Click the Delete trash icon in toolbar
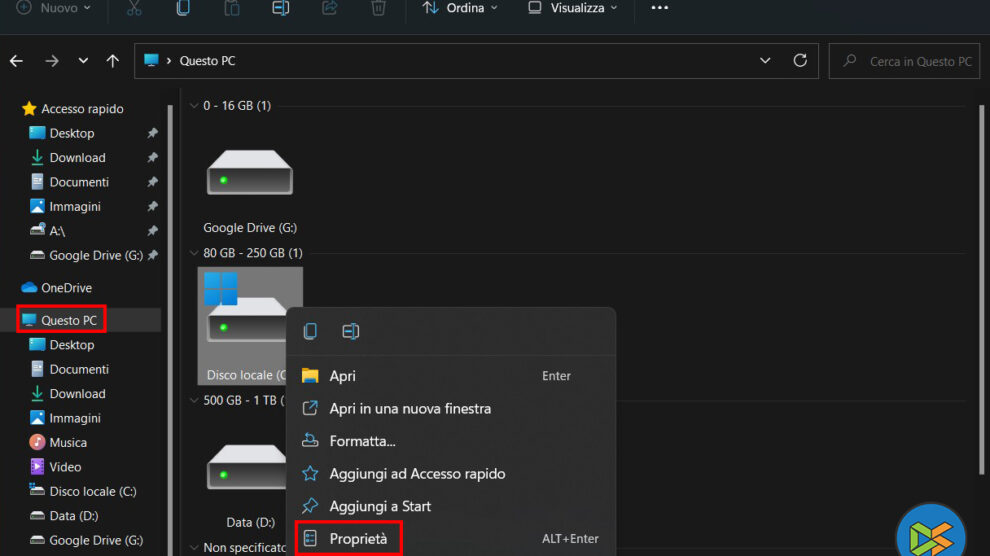The image size is (990, 556). [x=378, y=8]
